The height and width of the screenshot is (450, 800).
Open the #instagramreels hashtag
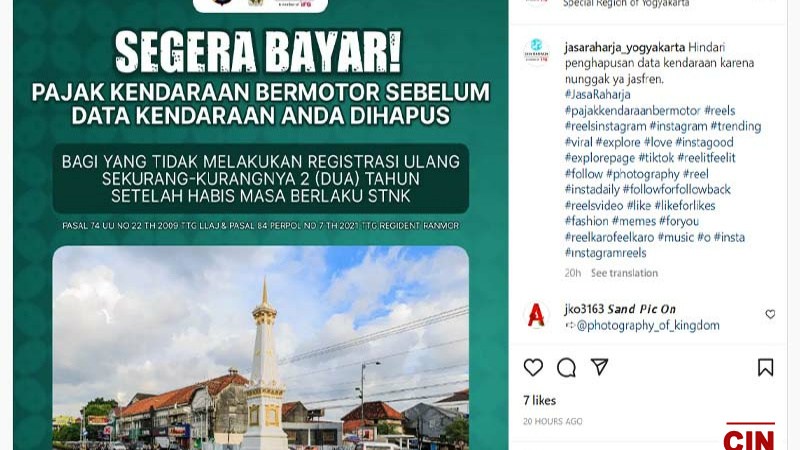tap(606, 253)
